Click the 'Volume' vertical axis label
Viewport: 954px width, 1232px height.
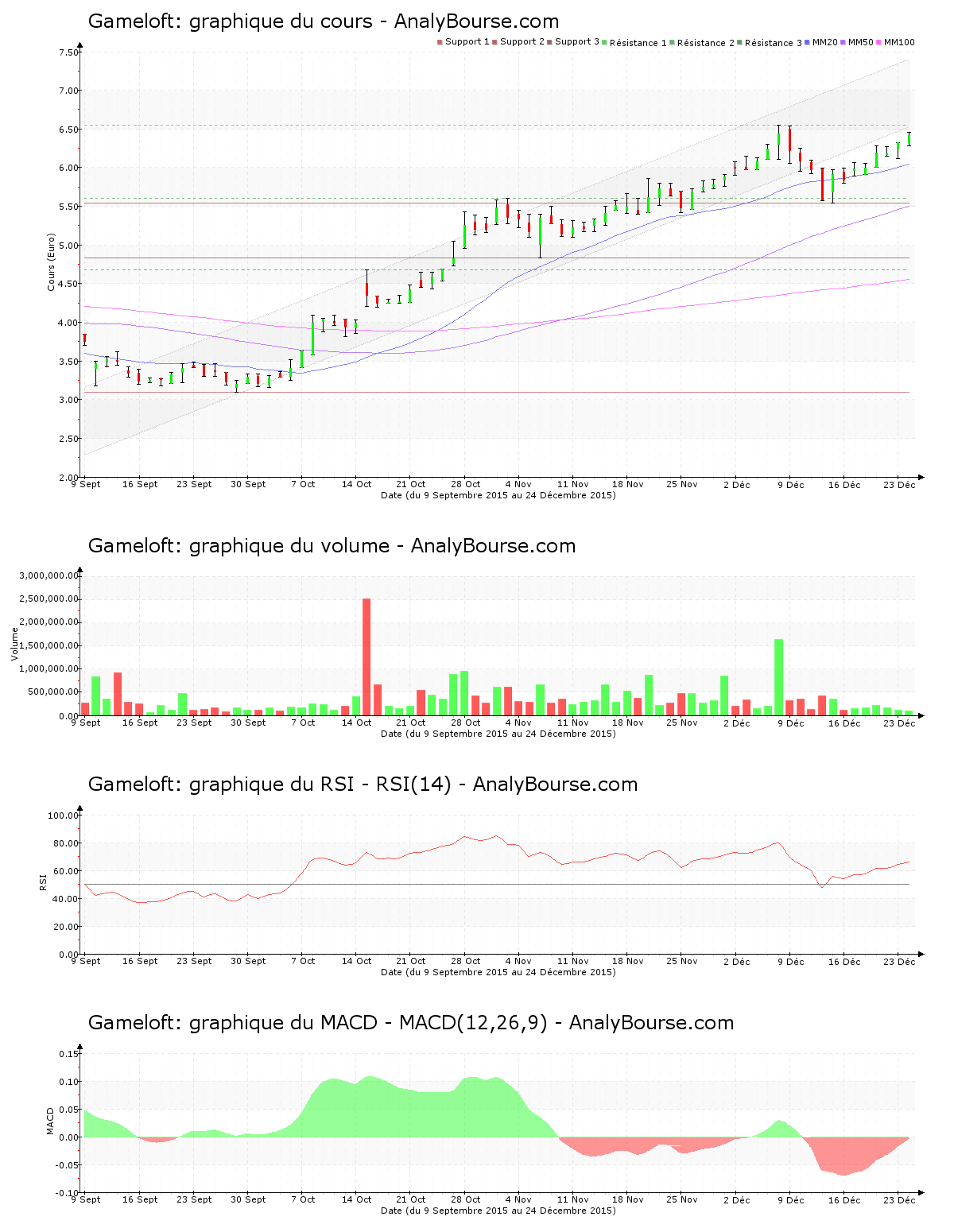14,644
